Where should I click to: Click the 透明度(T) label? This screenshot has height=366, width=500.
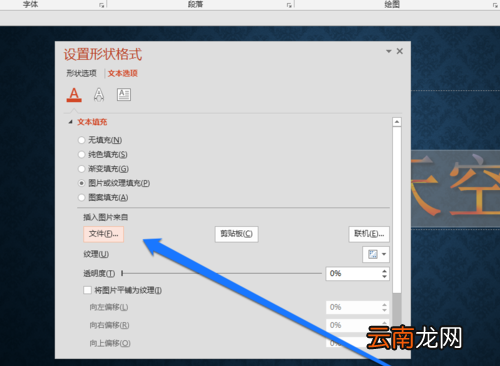click(x=99, y=274)
